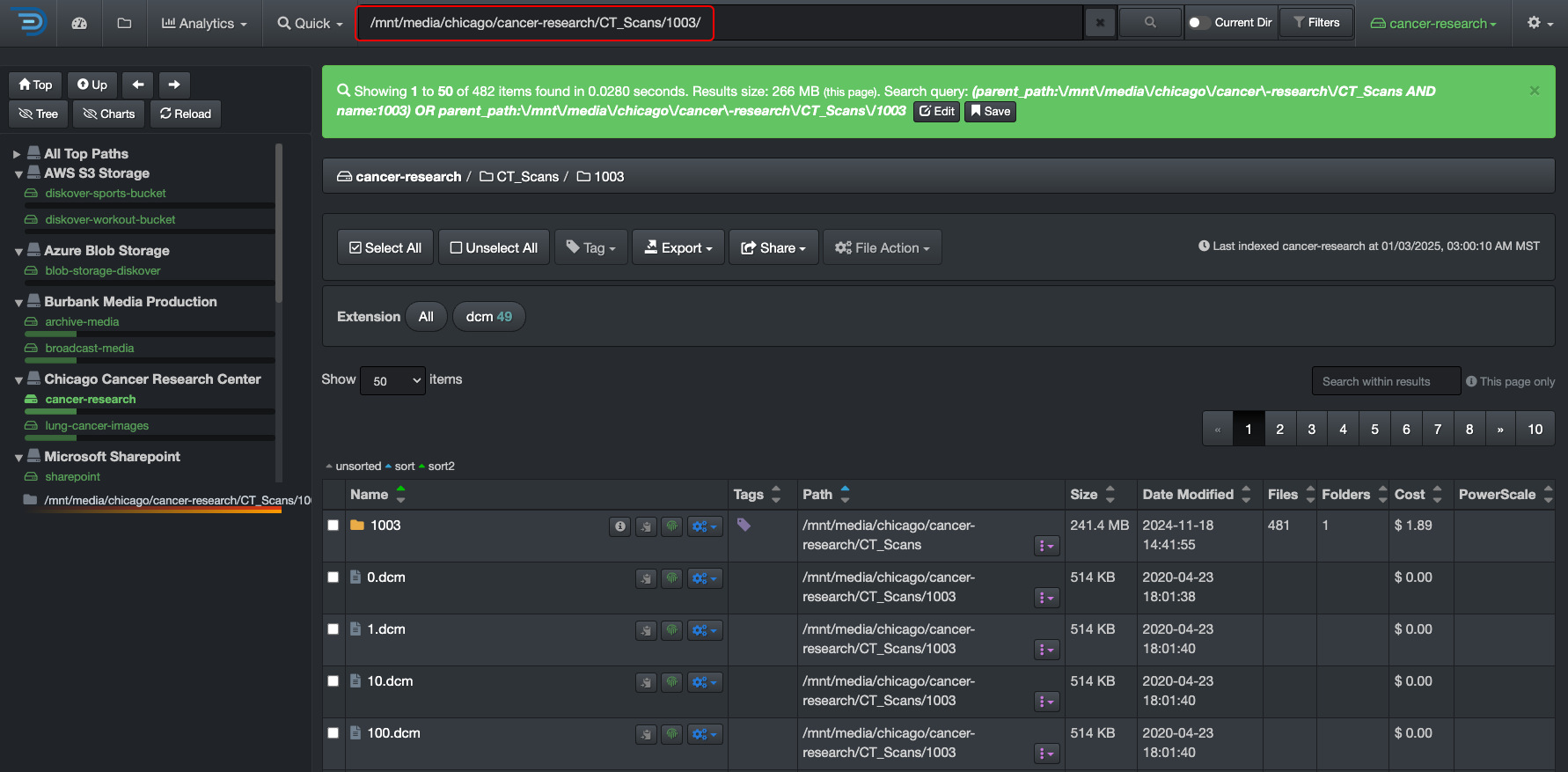This screenshot has width=1568, height=772.
Task: Open the Analytics menu
Action: tap(204, 24)
